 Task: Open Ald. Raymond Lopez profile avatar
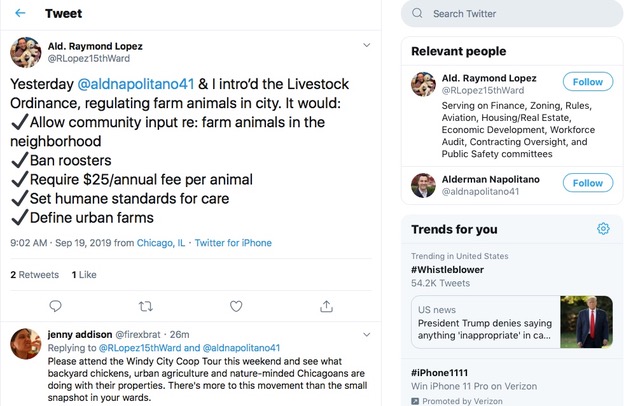tap(27, 52)
